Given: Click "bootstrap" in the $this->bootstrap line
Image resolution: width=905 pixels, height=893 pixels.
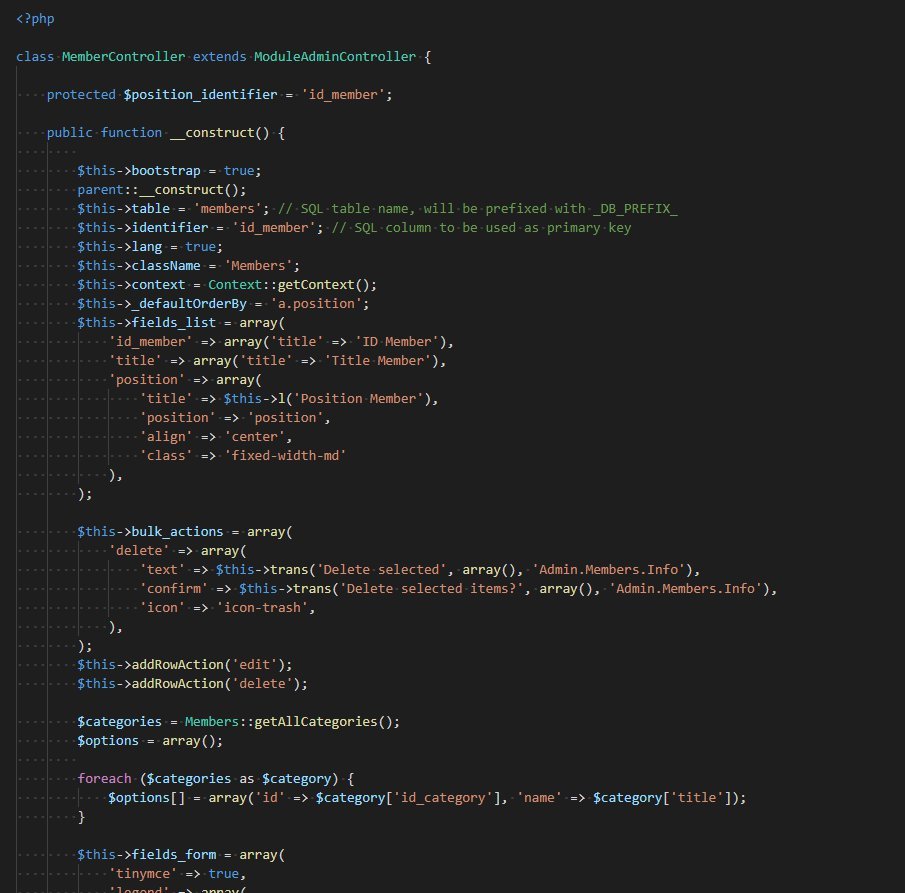Looking at the screenshot, I should click(x=166, y=171).
